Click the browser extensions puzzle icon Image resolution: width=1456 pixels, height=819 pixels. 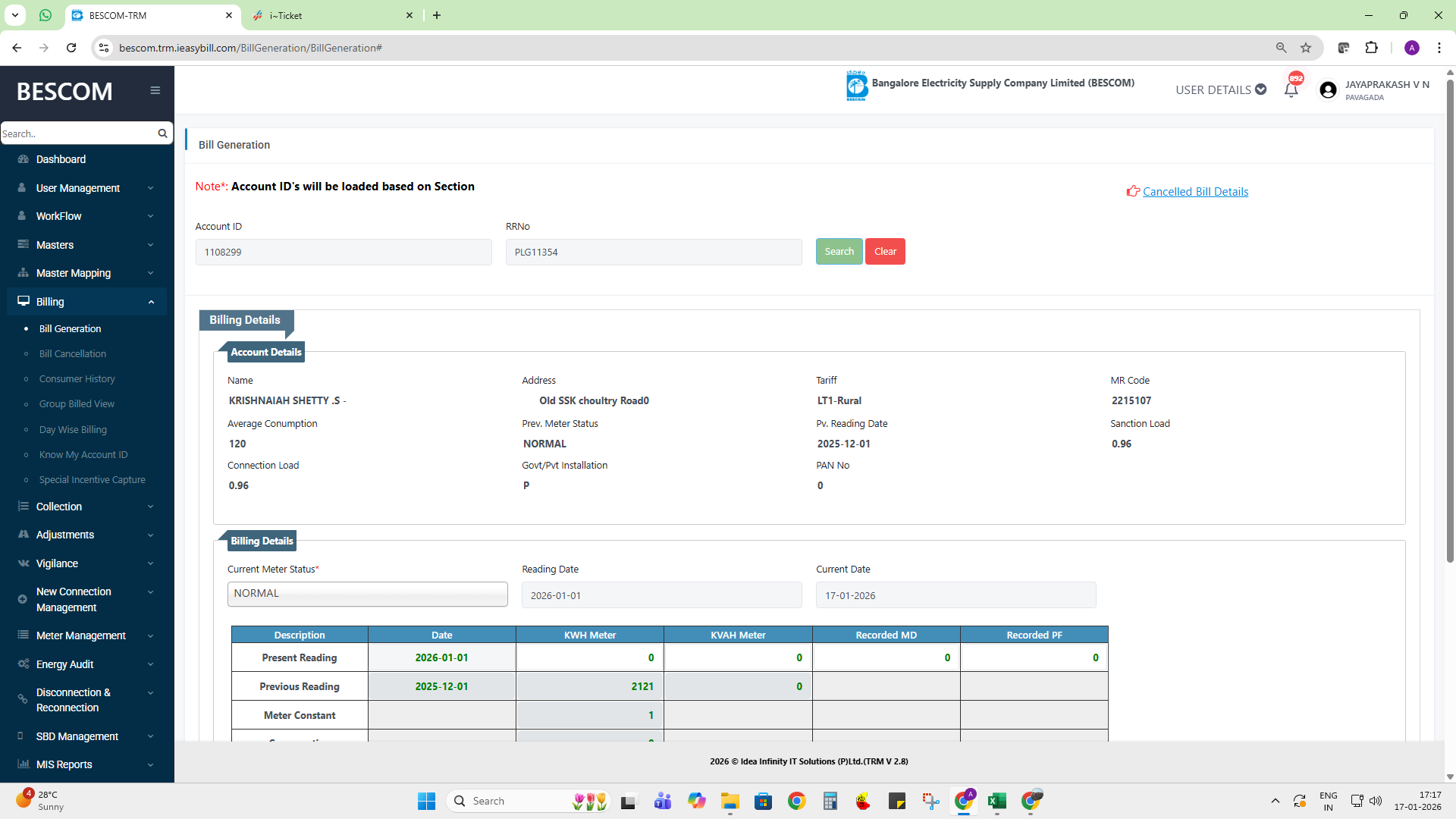(x=1371, y=48)
